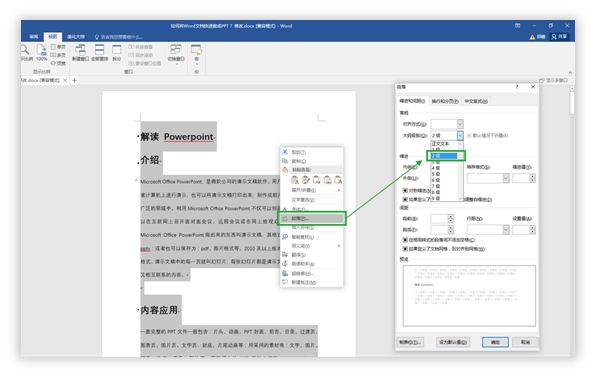Click Hyperlink (超链接) in context menu

pos(312,273)
